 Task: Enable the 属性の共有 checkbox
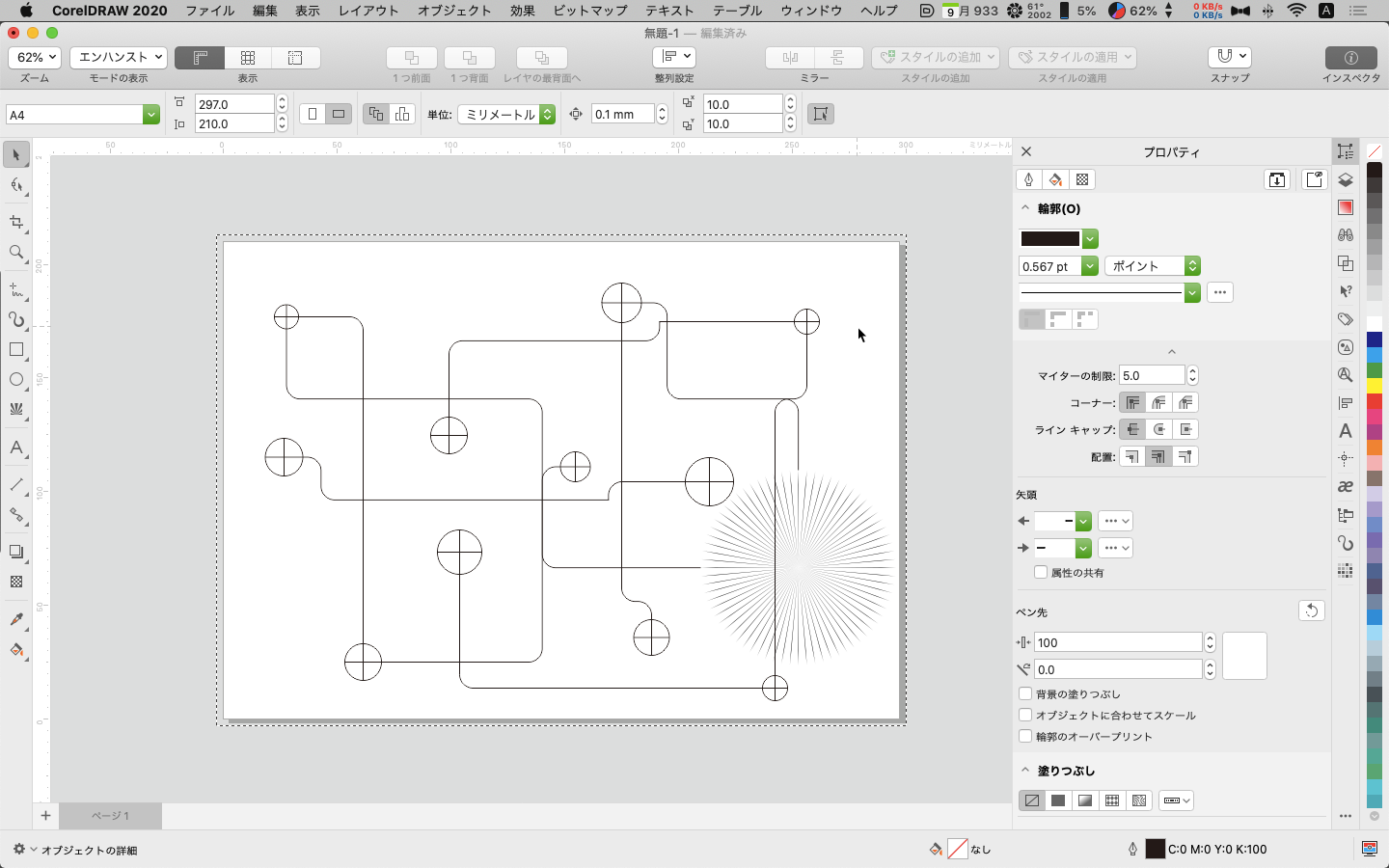(1041, 572)
